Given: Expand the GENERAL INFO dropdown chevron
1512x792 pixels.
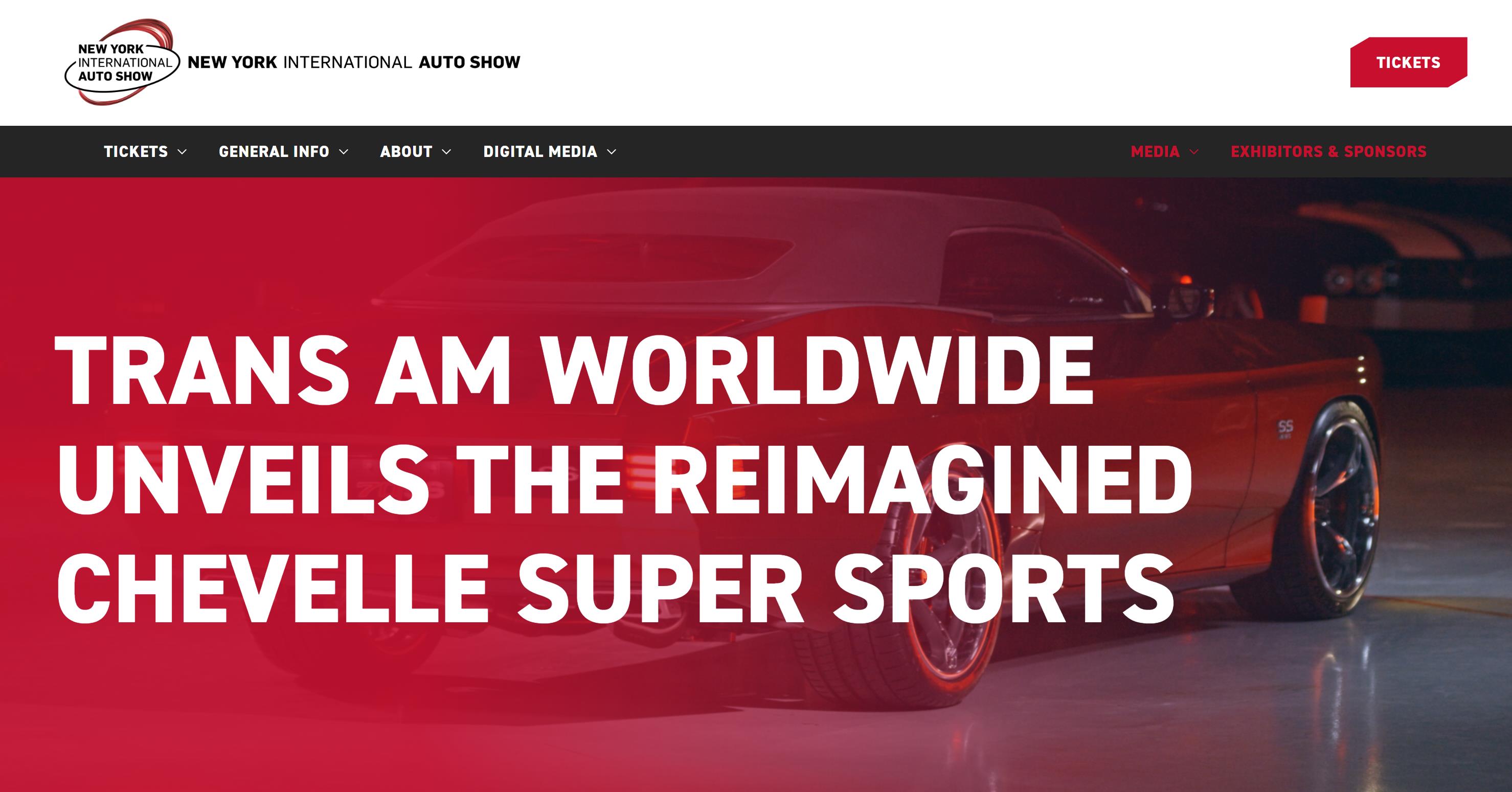Looking at the screenshot, I should tap(344, 151).
